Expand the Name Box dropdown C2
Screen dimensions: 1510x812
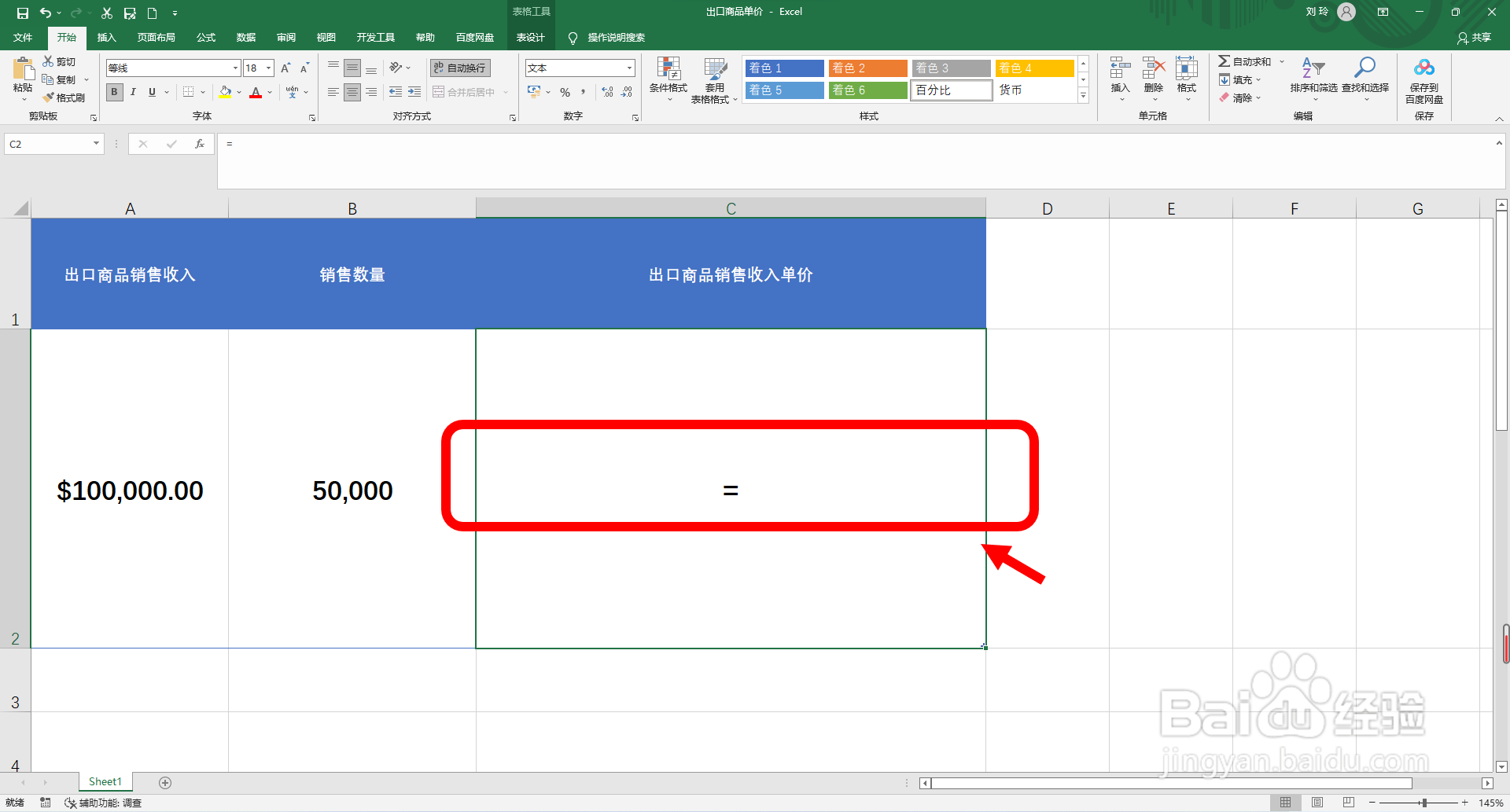click(x=96, y=144)
